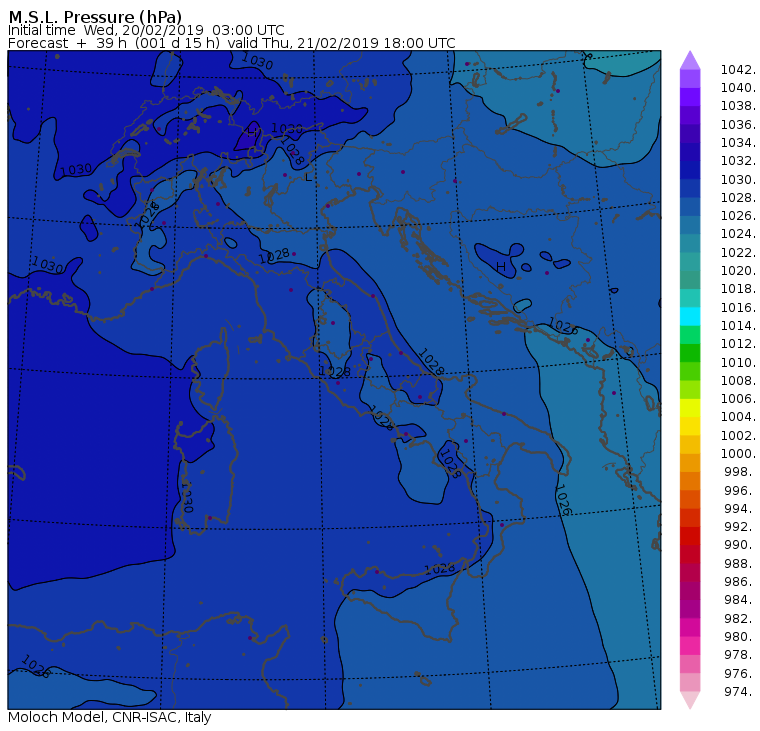The height and width of the screenshot is (731, 760).
Task: Select the legend value "986."
Action: (x=740, y=581)
